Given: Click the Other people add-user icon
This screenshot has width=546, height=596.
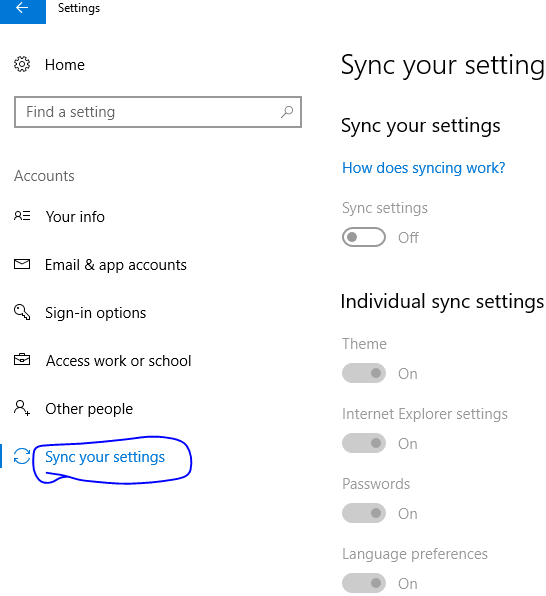Looking at the screenshot, I should [x=22, y=408].
